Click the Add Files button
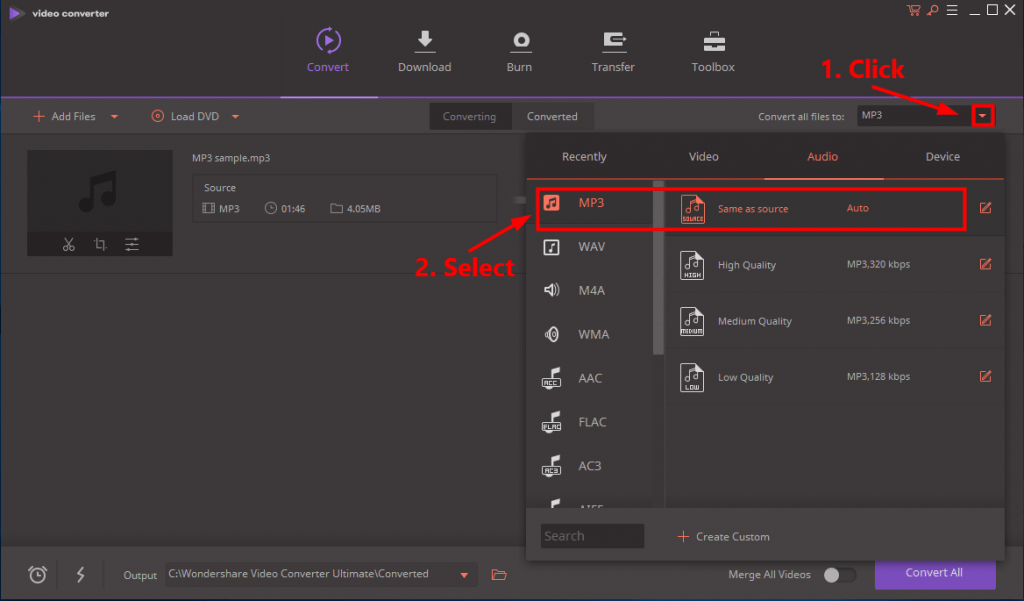This screenshot has height=601, width=1024. click(65, 116)
